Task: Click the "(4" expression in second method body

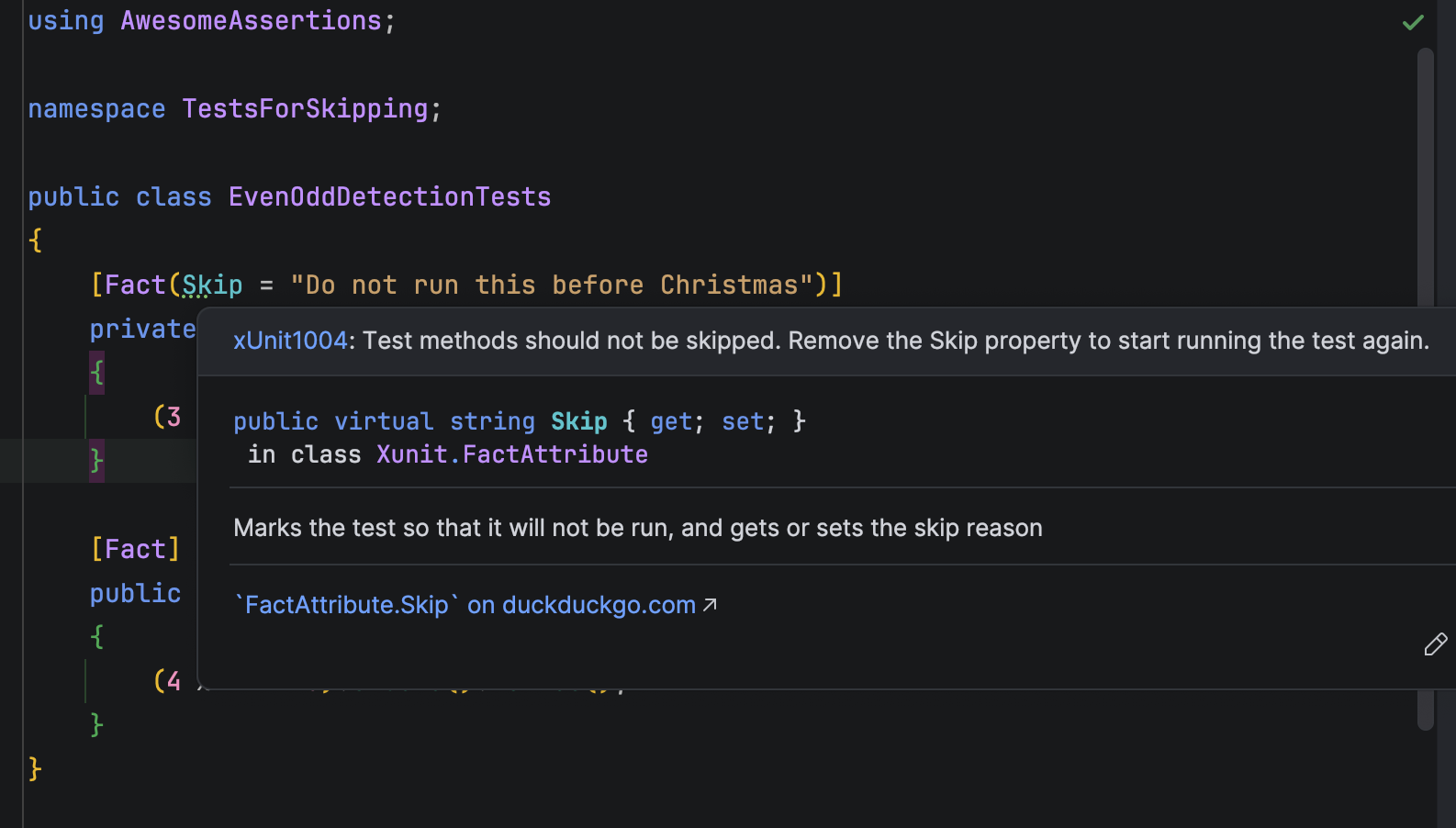Action: [x=167, y=682]
